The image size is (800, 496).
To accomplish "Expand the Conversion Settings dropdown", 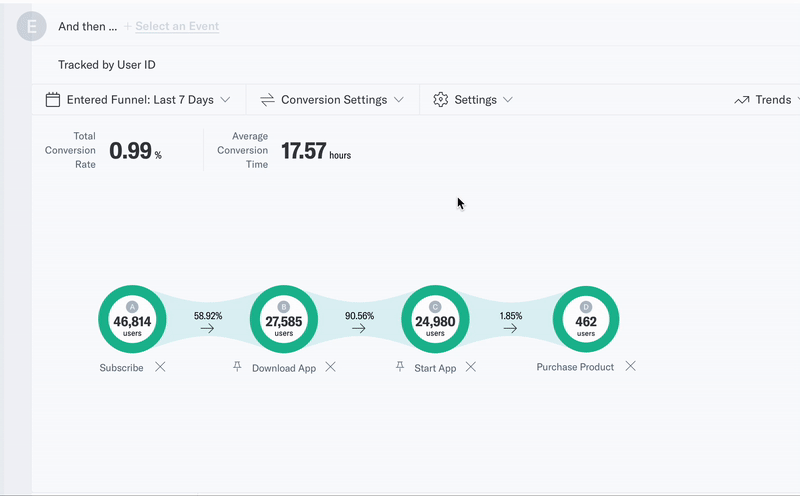I will 333,100.
